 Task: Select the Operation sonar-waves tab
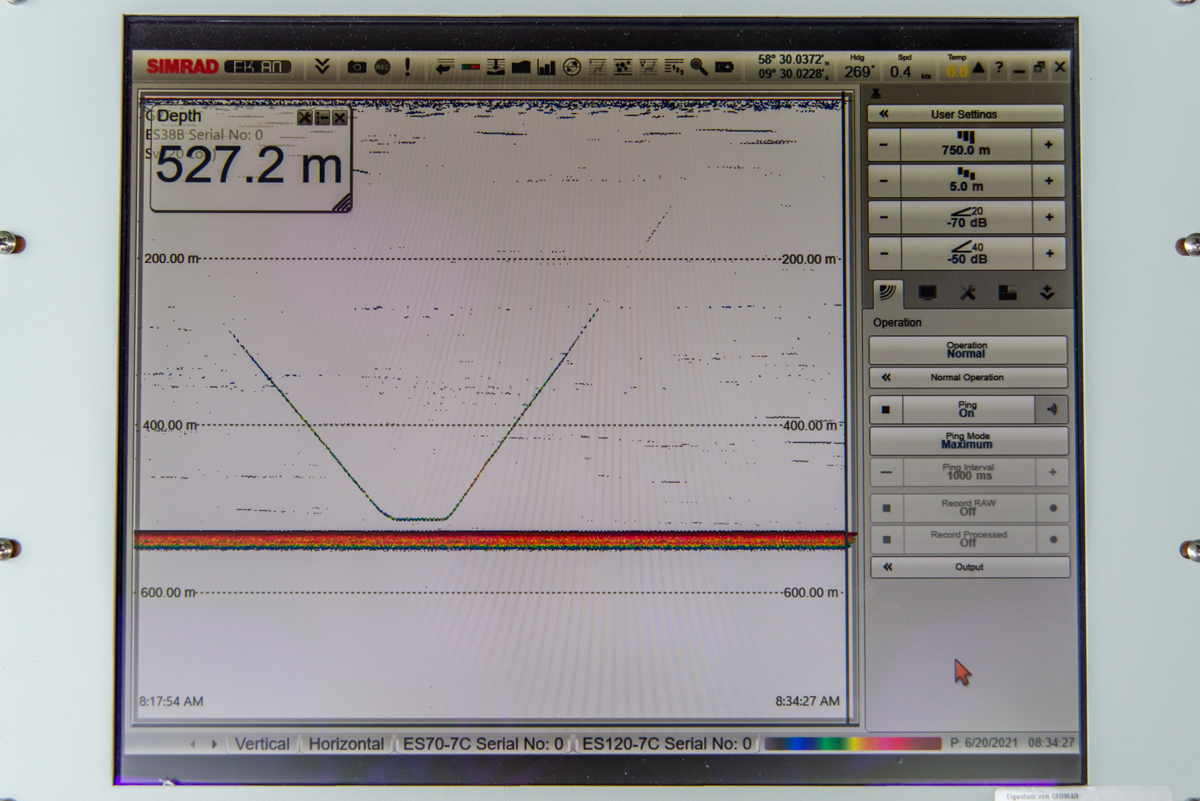(887, 293)
